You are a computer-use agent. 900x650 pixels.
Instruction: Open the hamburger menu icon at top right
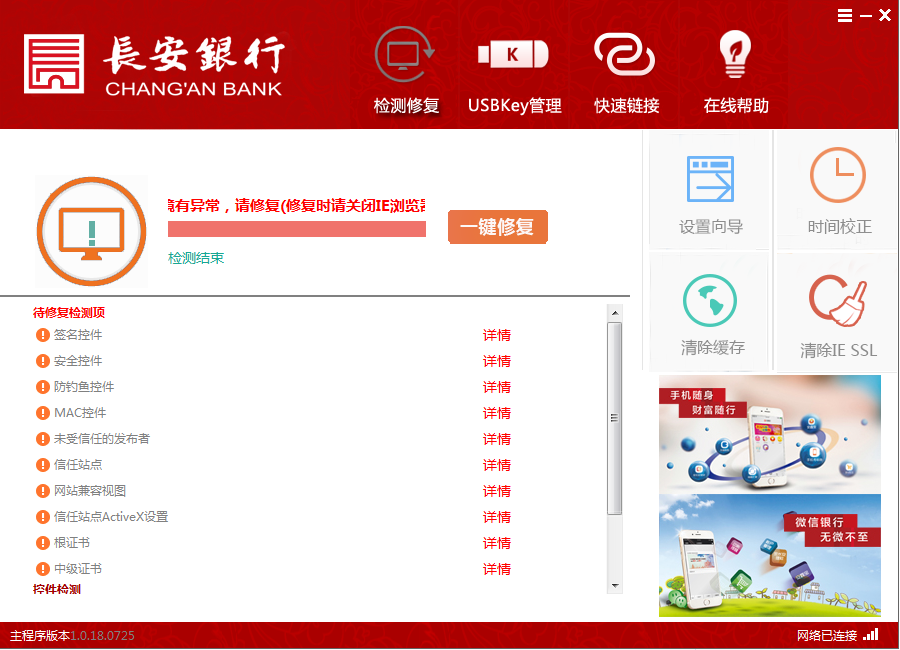tap(844, 16)
